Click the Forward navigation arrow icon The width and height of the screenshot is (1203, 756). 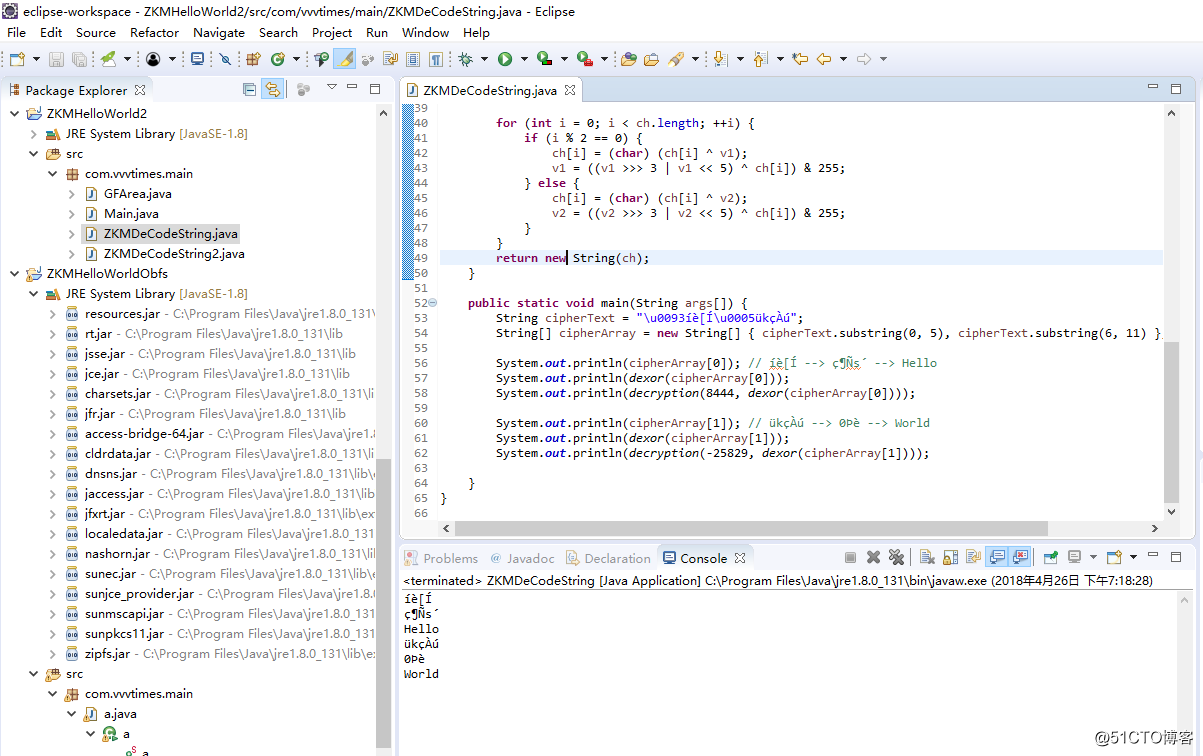click(864, 59)
